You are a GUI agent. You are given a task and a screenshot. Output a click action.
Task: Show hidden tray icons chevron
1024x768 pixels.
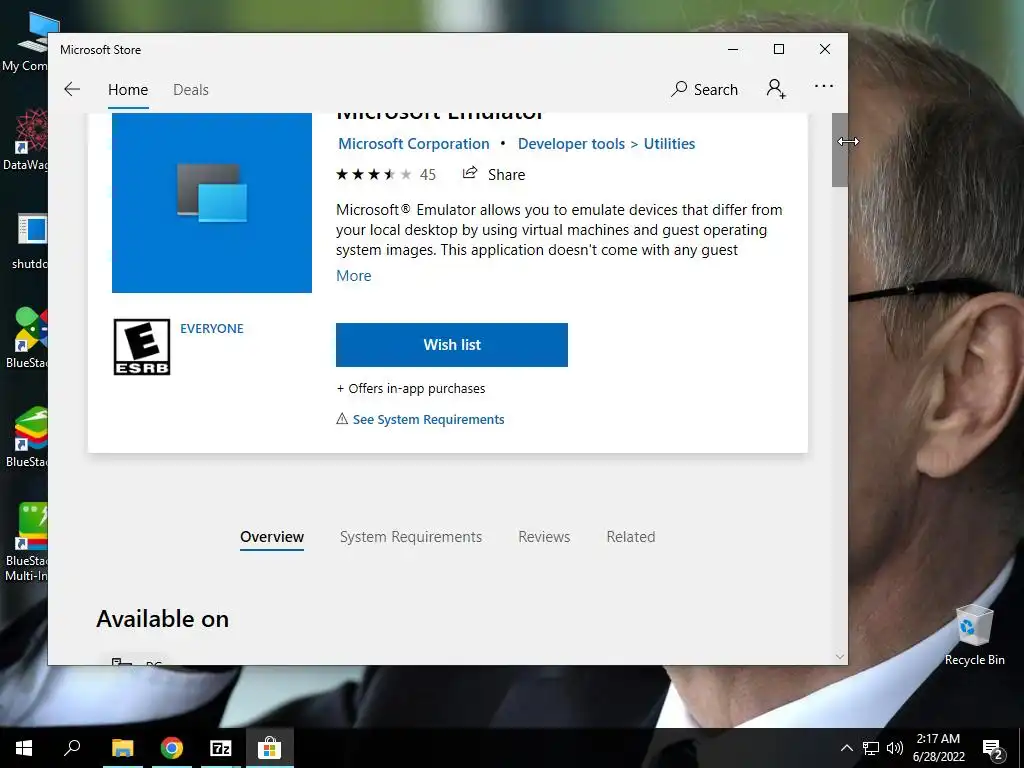pos(846,748)
